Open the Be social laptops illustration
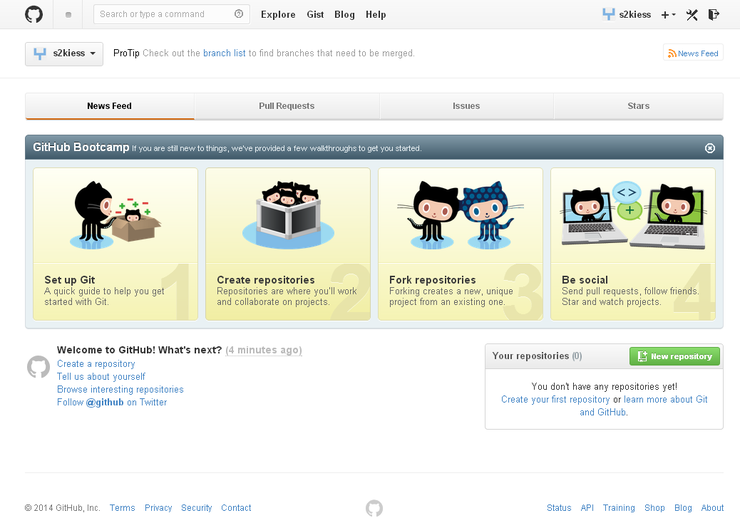 [x=633, y=215]
